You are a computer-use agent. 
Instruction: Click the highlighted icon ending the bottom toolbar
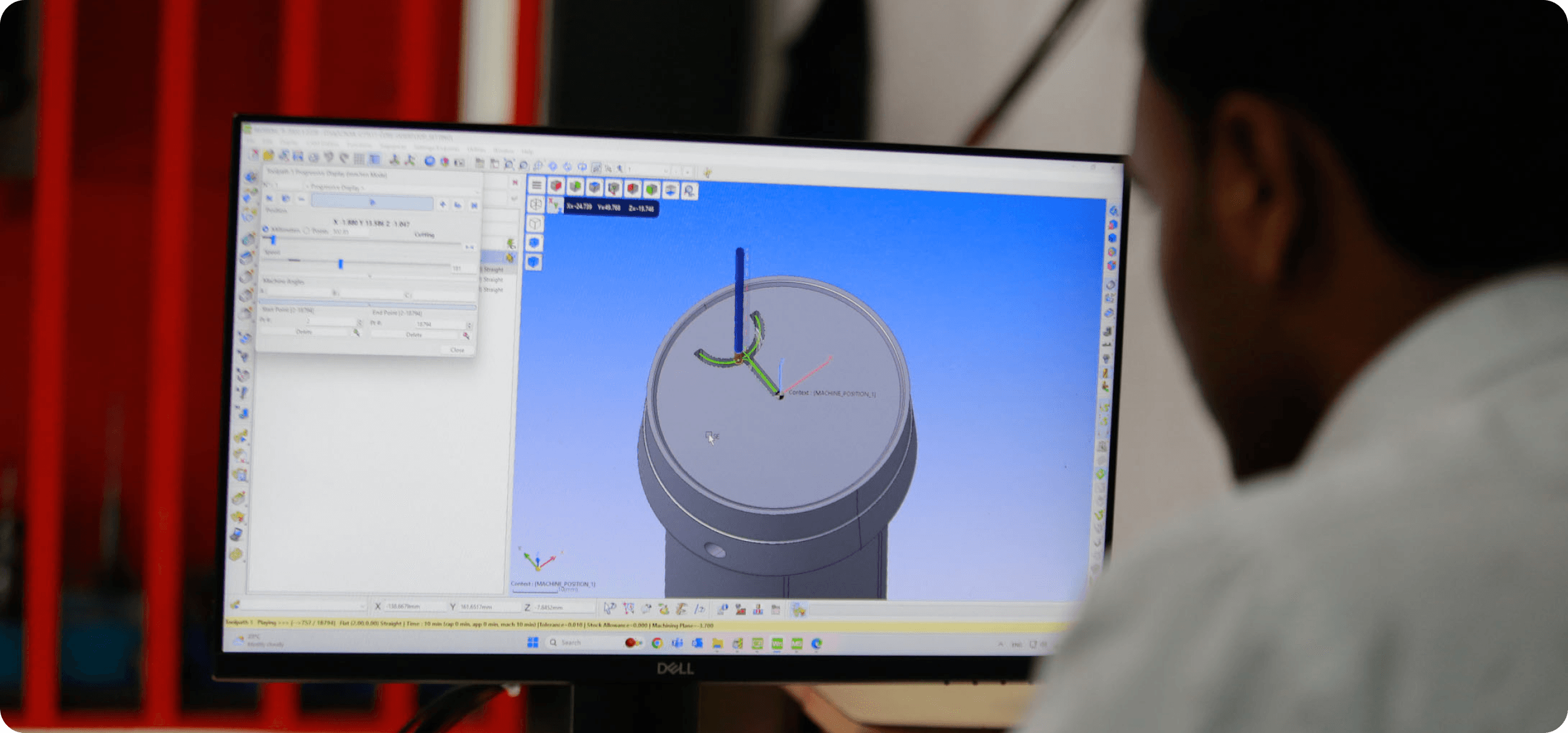coord(798,610)
